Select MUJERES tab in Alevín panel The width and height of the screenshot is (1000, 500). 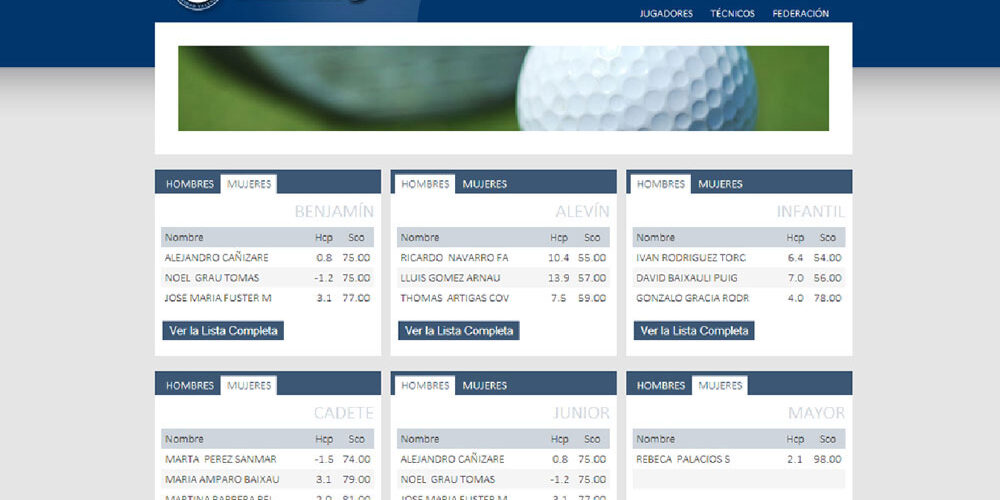pyautogui.click(x=484, y=184)
